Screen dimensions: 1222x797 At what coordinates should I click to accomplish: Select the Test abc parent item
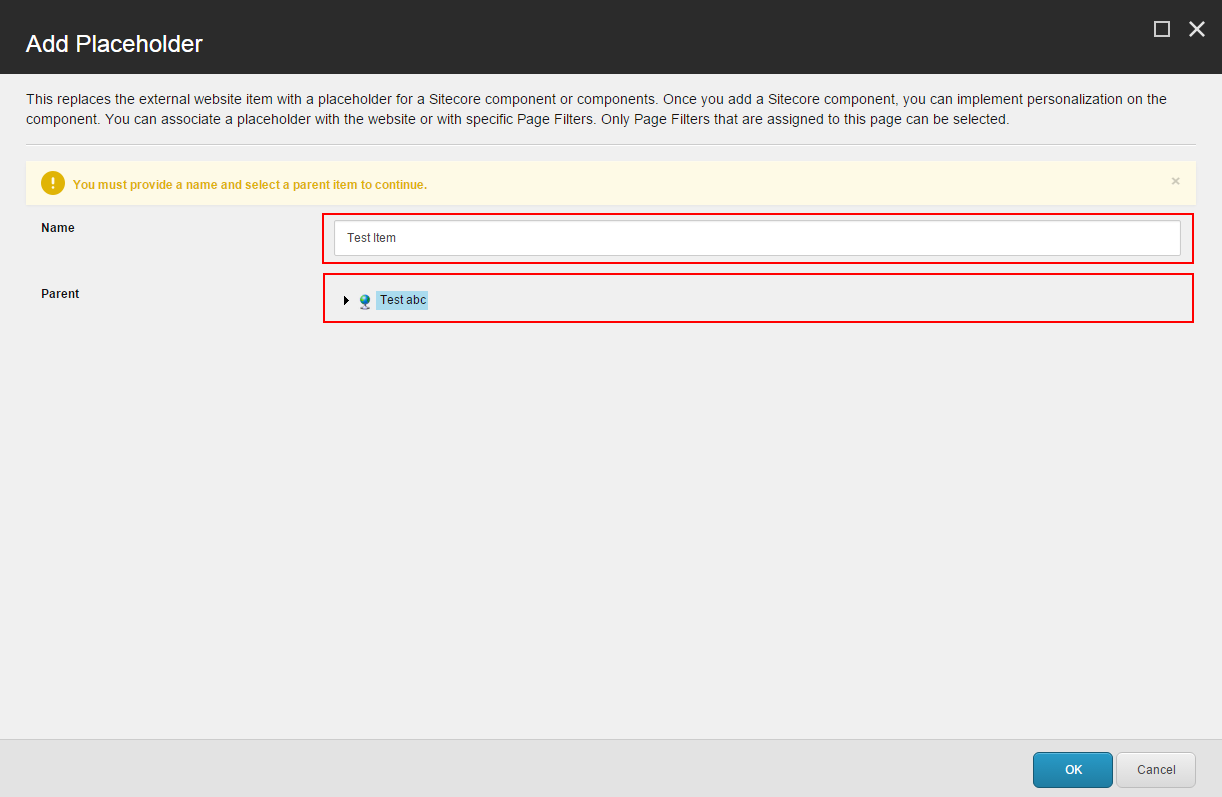[403, 300]
